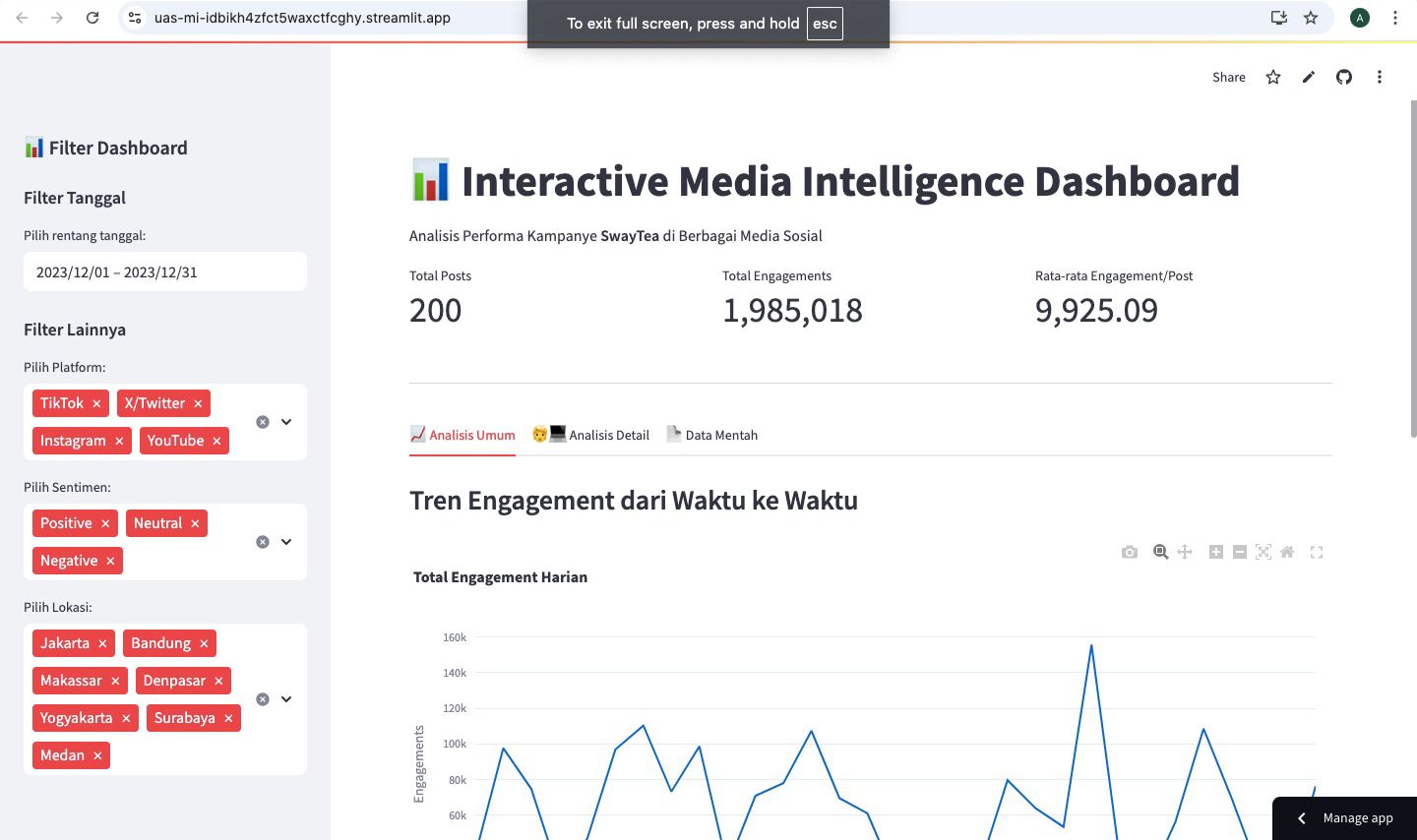Open the GitHub repository icon
This screenshot has height=840, width=1417.
[x=1344, y=77]
